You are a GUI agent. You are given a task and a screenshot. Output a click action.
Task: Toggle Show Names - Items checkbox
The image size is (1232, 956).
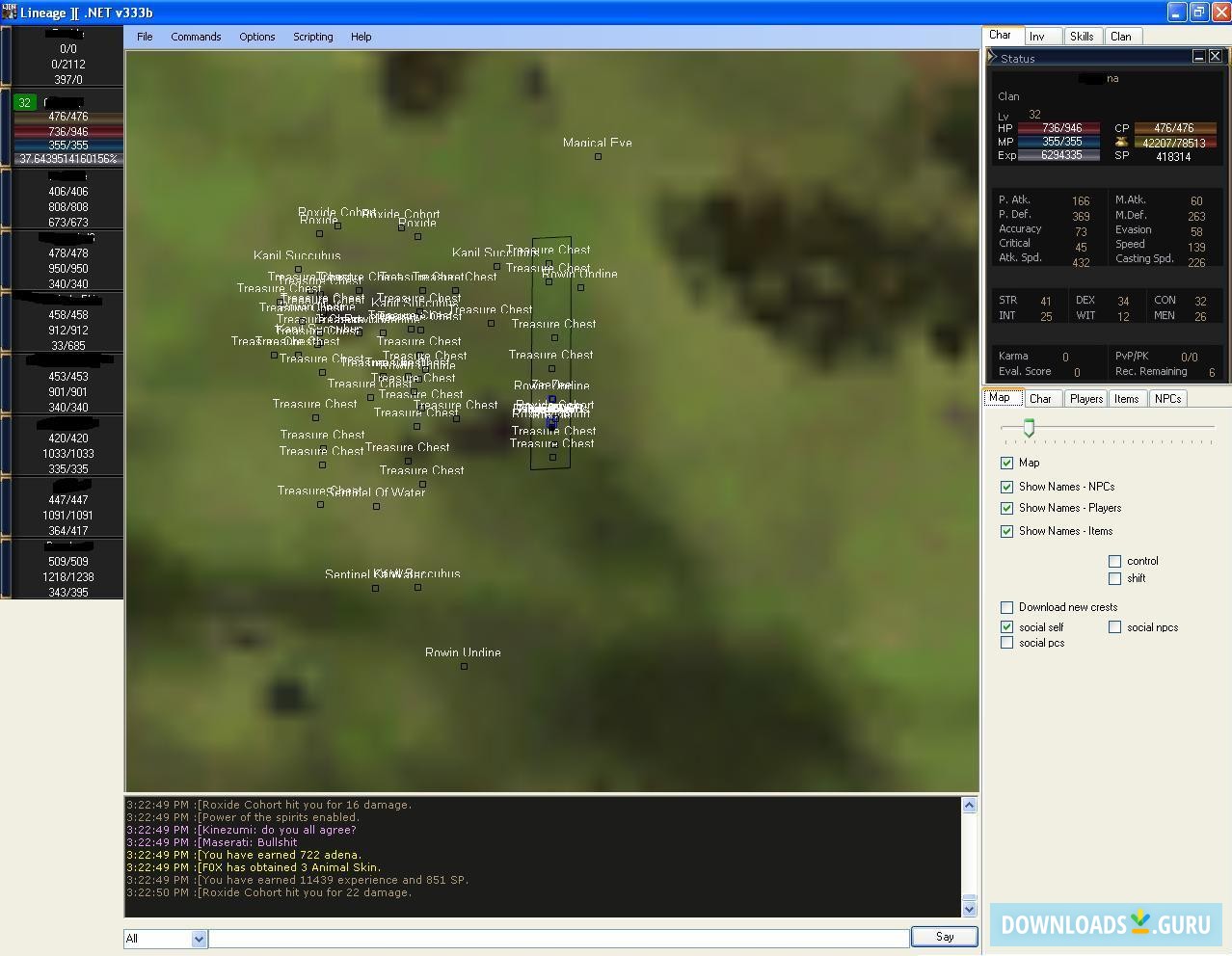(1007, 531)
